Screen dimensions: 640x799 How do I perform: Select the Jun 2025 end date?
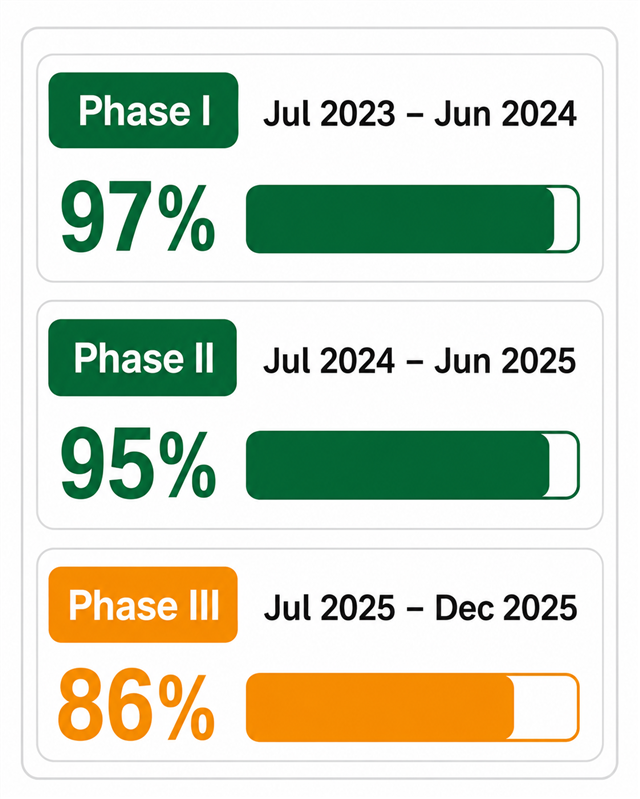pos(505,361)
